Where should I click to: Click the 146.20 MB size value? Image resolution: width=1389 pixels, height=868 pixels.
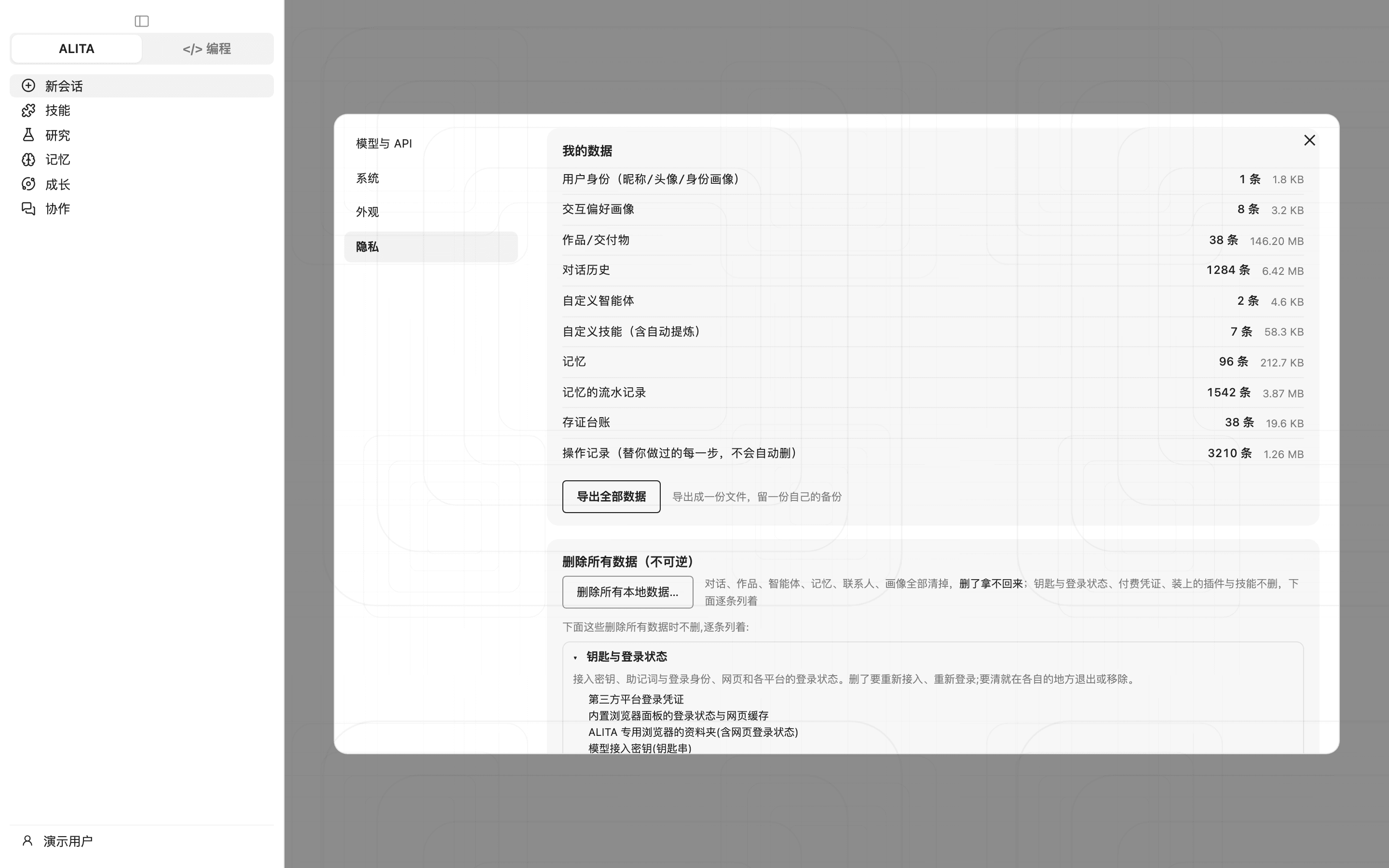[1277, 241]
